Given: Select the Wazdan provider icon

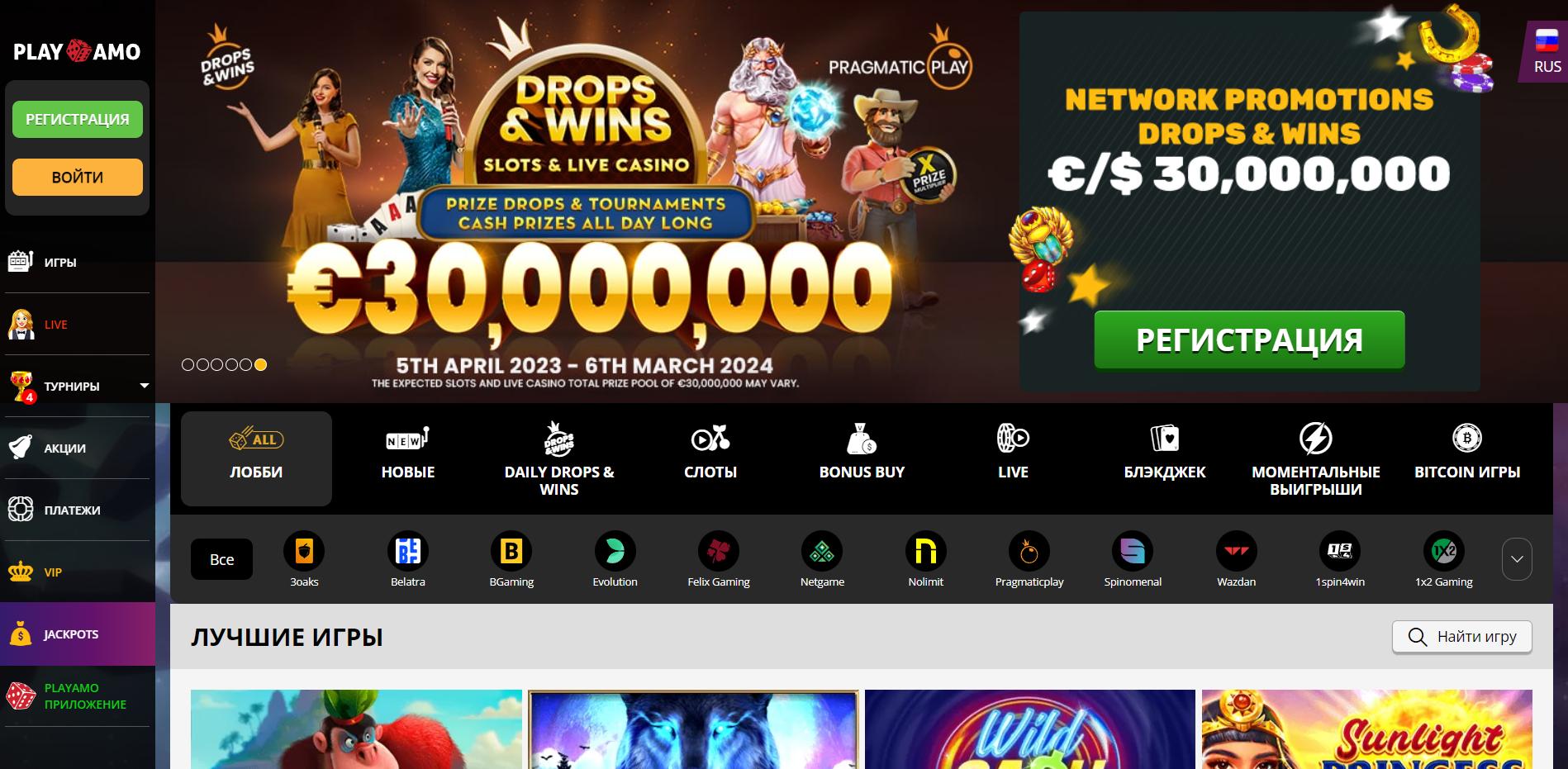Looking at the screenshot, I should point(1237,551).
